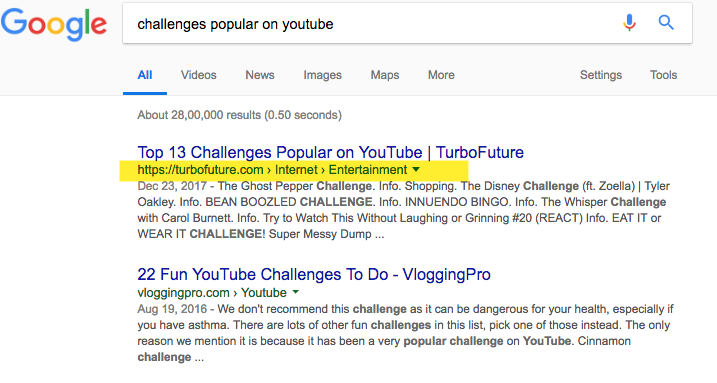Click the Google logo
The width and height of the screenshot is (717, 383).
pos(54,24)
